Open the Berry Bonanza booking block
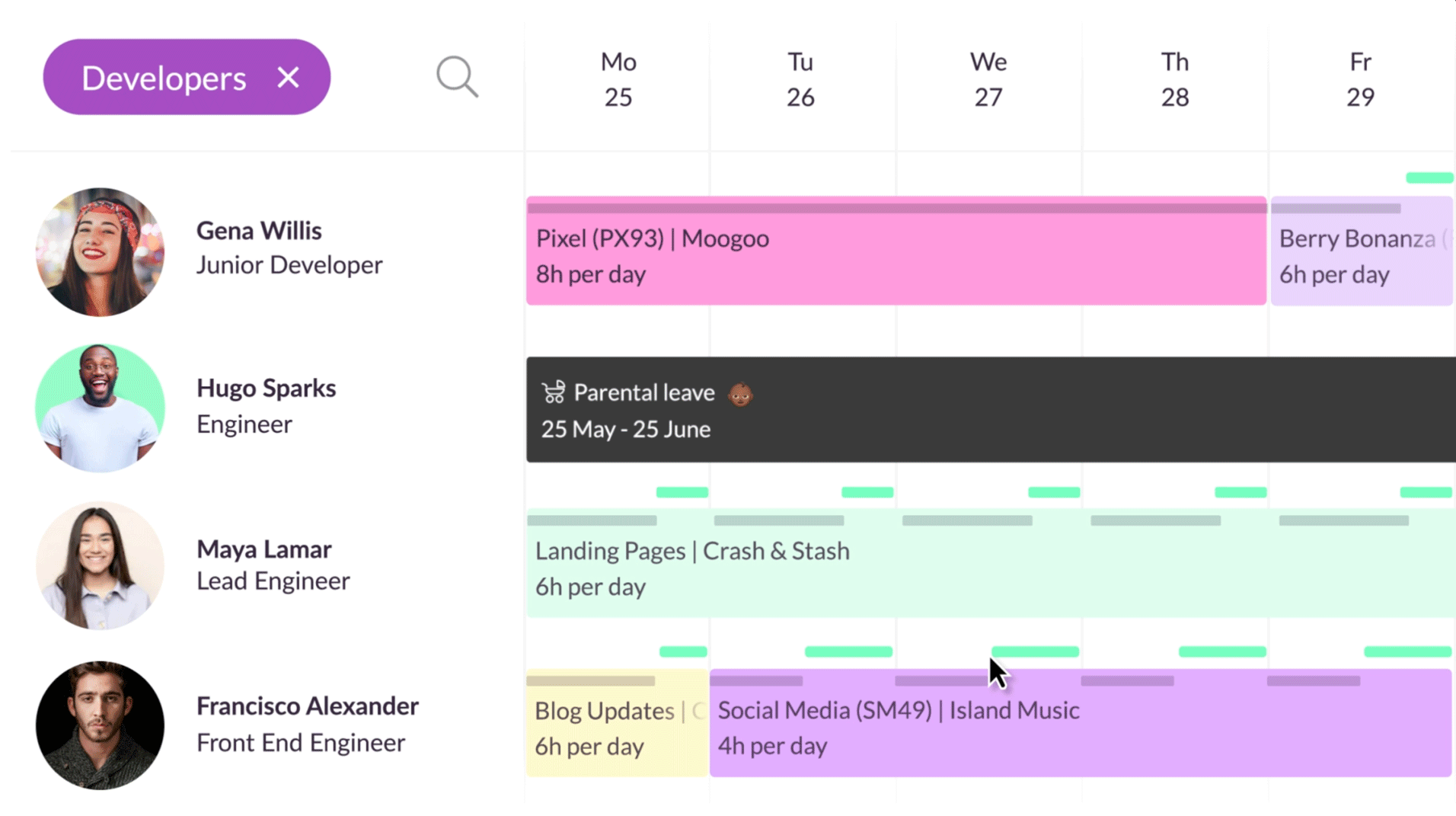This screenshot has width=1456, height=816. tap(1362, 251)
